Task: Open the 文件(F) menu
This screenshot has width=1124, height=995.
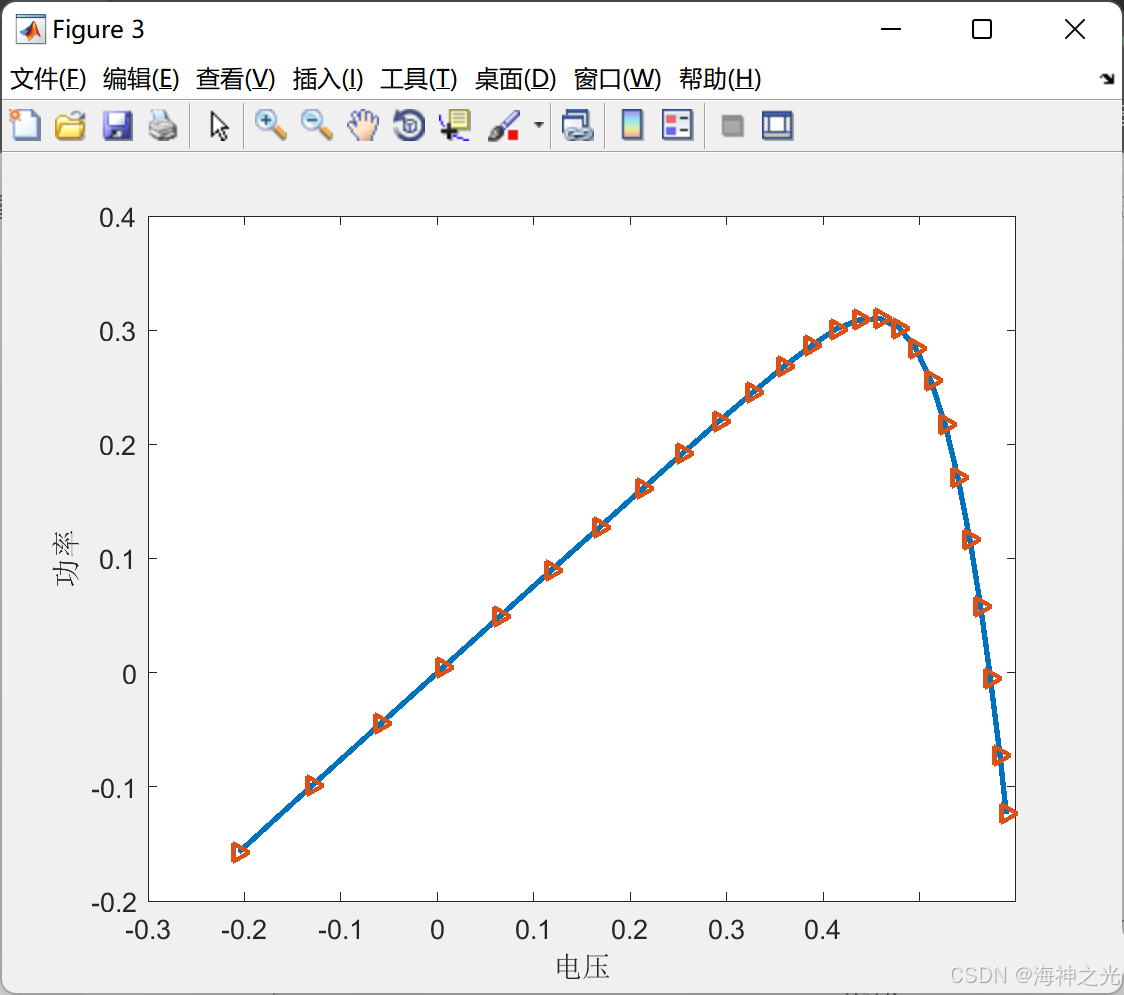Action: click(x=48, y=79)
